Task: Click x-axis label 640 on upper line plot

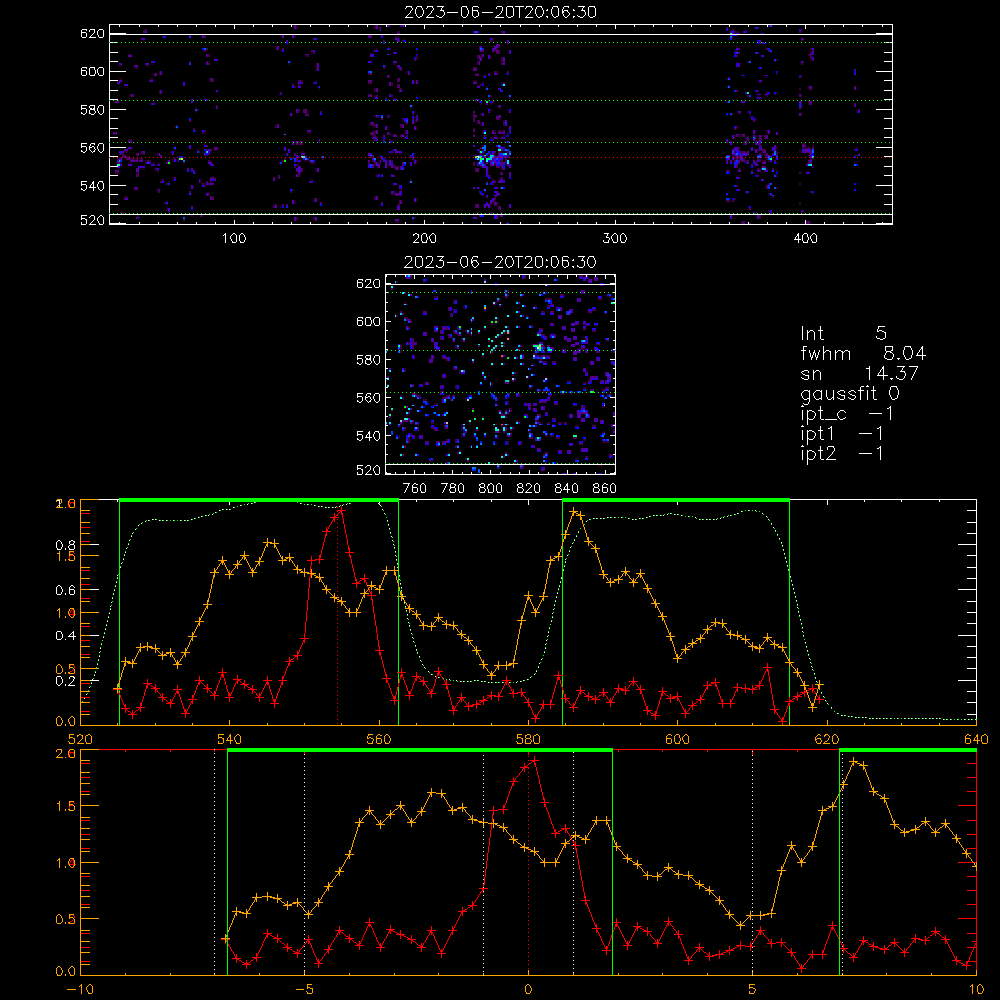Action: click(x=976, y=739)
